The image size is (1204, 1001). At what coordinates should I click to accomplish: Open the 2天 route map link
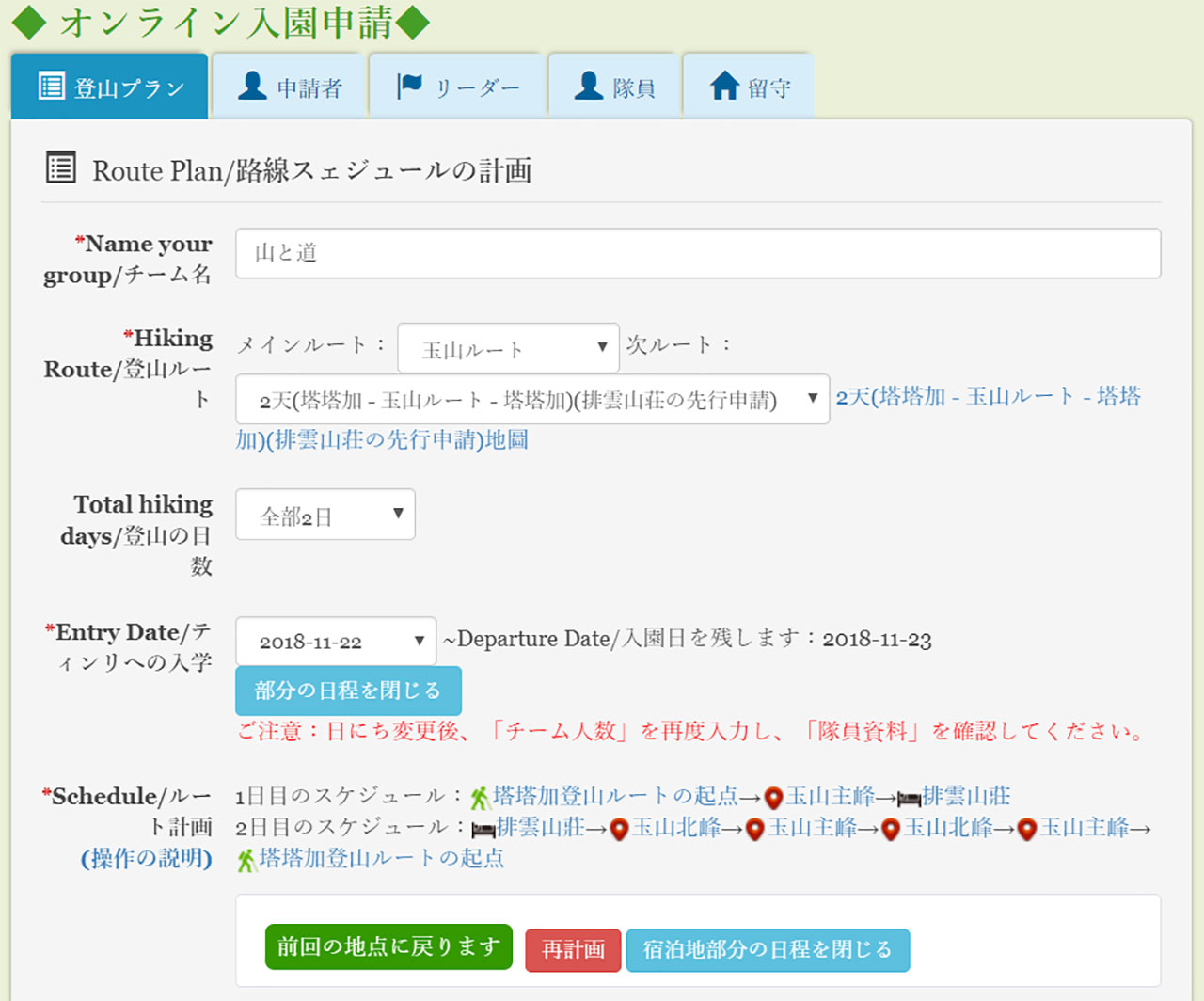pyautogui.click(x=988, y=397)
